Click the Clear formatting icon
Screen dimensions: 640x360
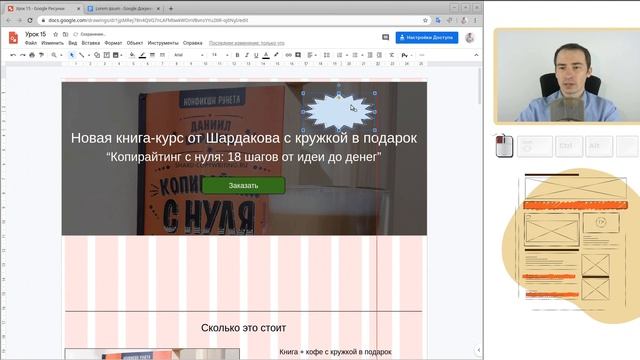[392, 55]
